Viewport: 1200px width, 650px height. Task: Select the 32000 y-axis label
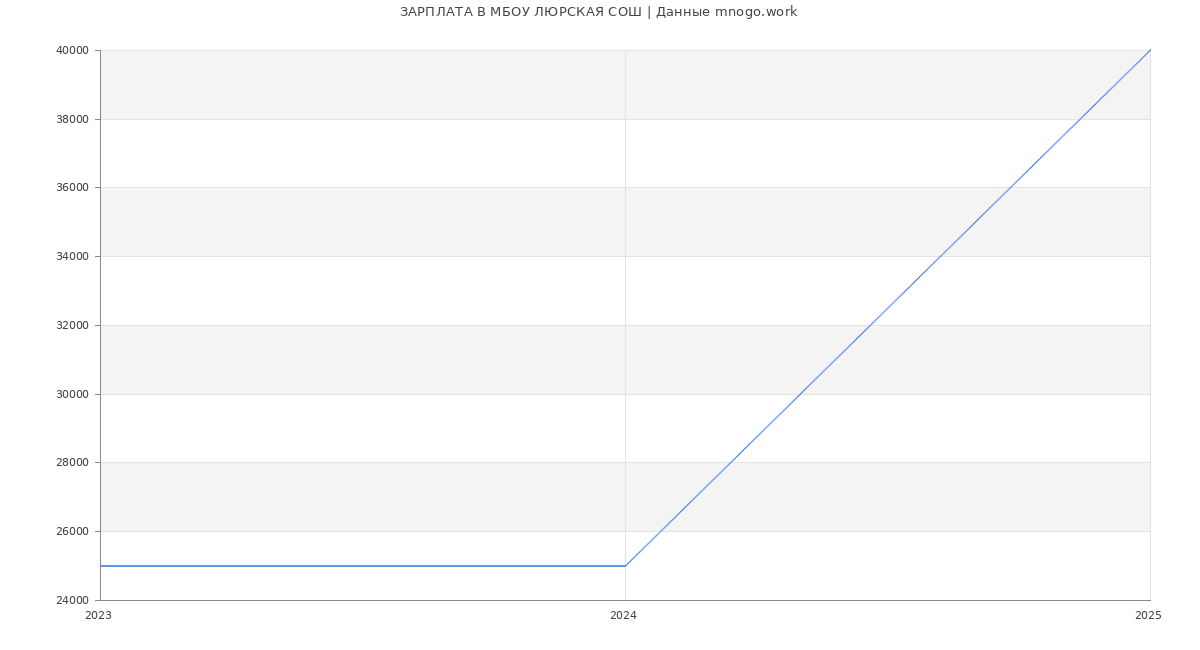pyautogui.click(x=72, y=326)
